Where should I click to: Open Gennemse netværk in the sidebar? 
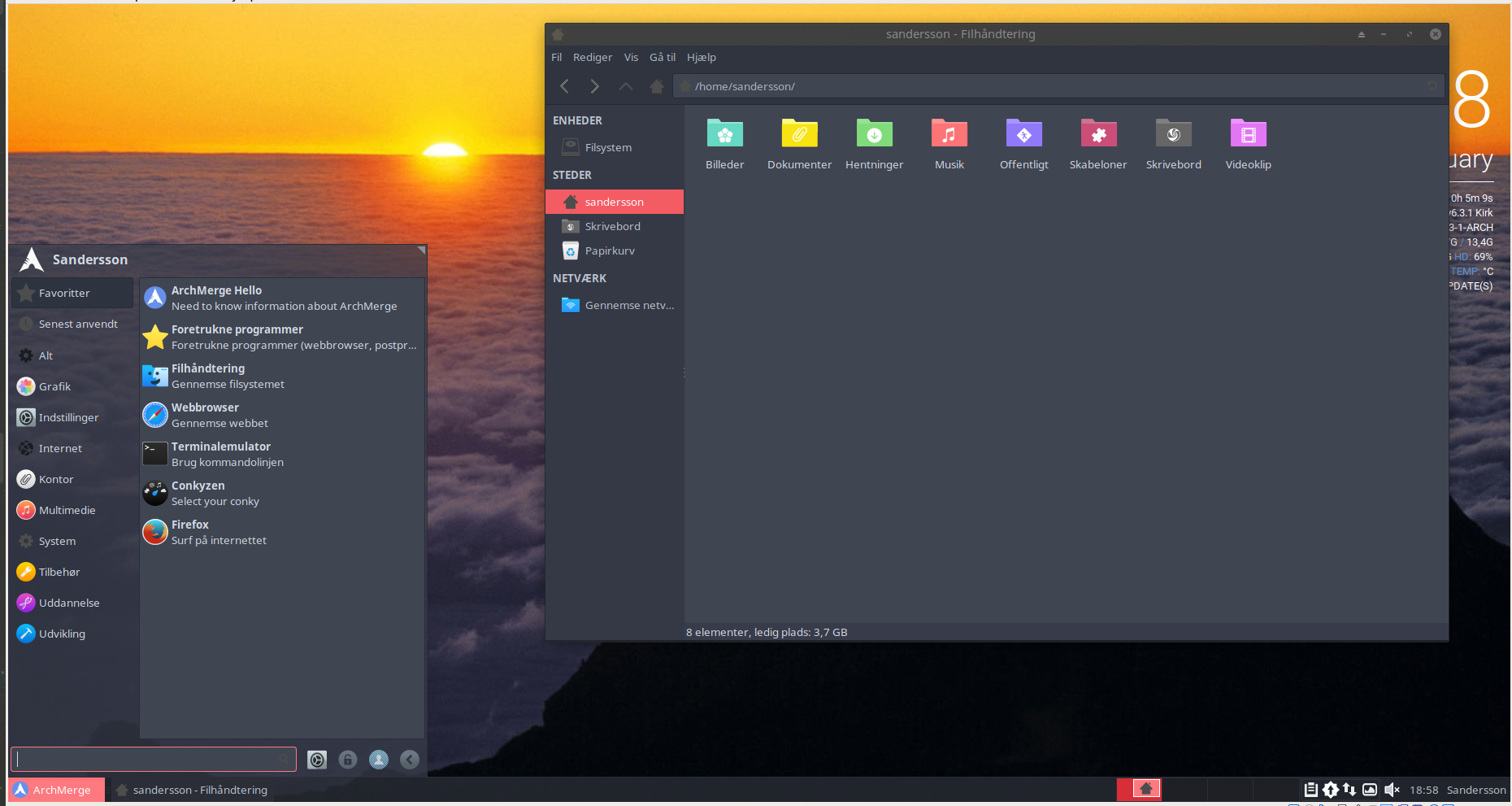pyautogui.click(x=615, y=305)
